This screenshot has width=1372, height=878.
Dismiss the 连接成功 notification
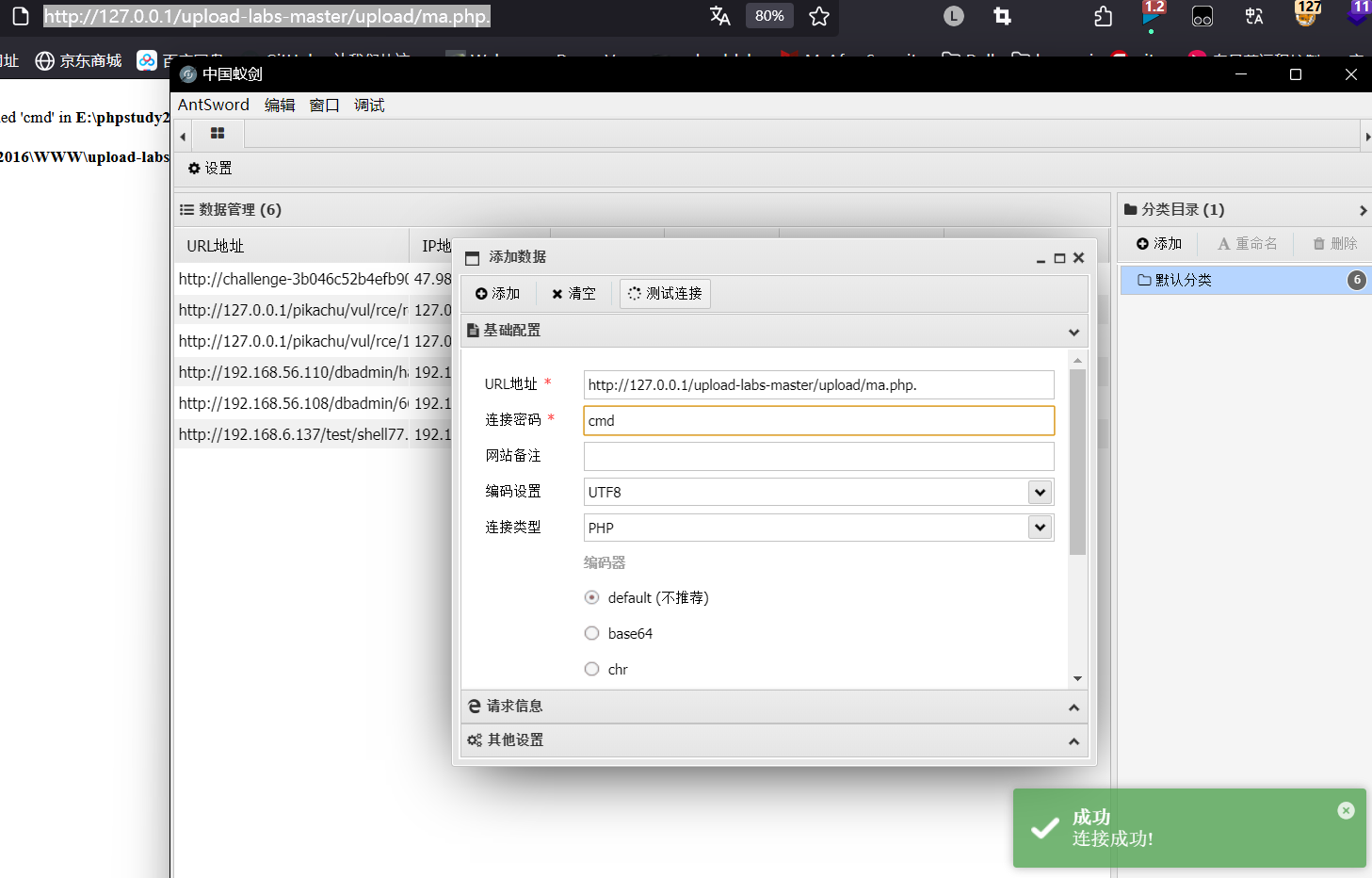1346,810
